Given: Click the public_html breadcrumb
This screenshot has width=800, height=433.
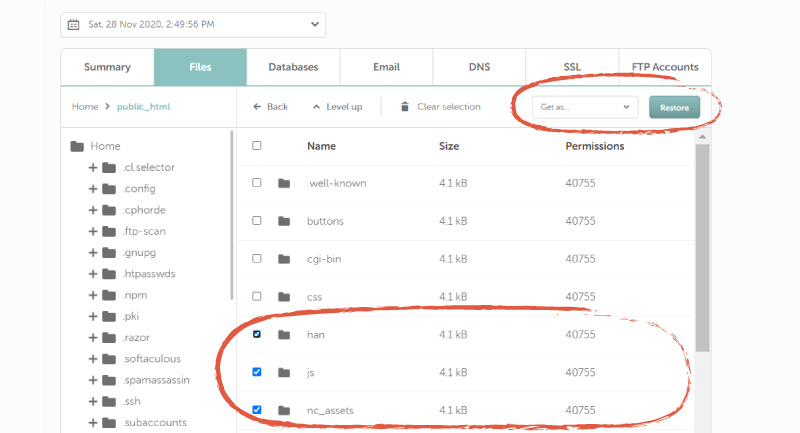Looking at the screenshot, I should [x=143, y=107].
